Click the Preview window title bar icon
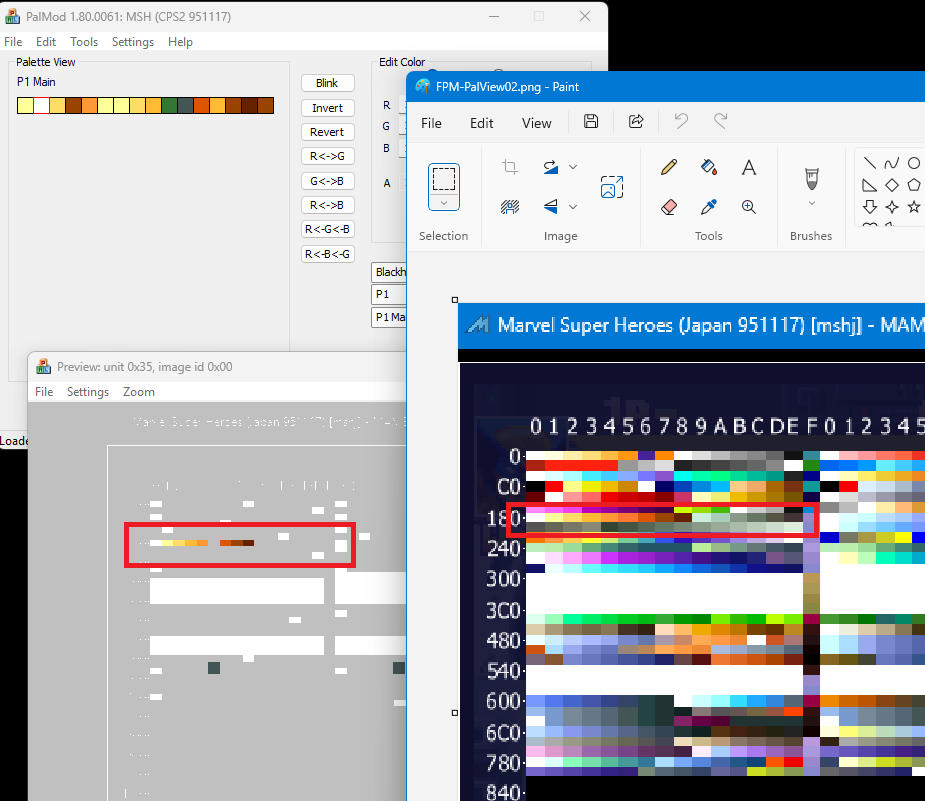The width and height of the screenshot is (925, 801). pyautogui.click(x=43, y=367)
